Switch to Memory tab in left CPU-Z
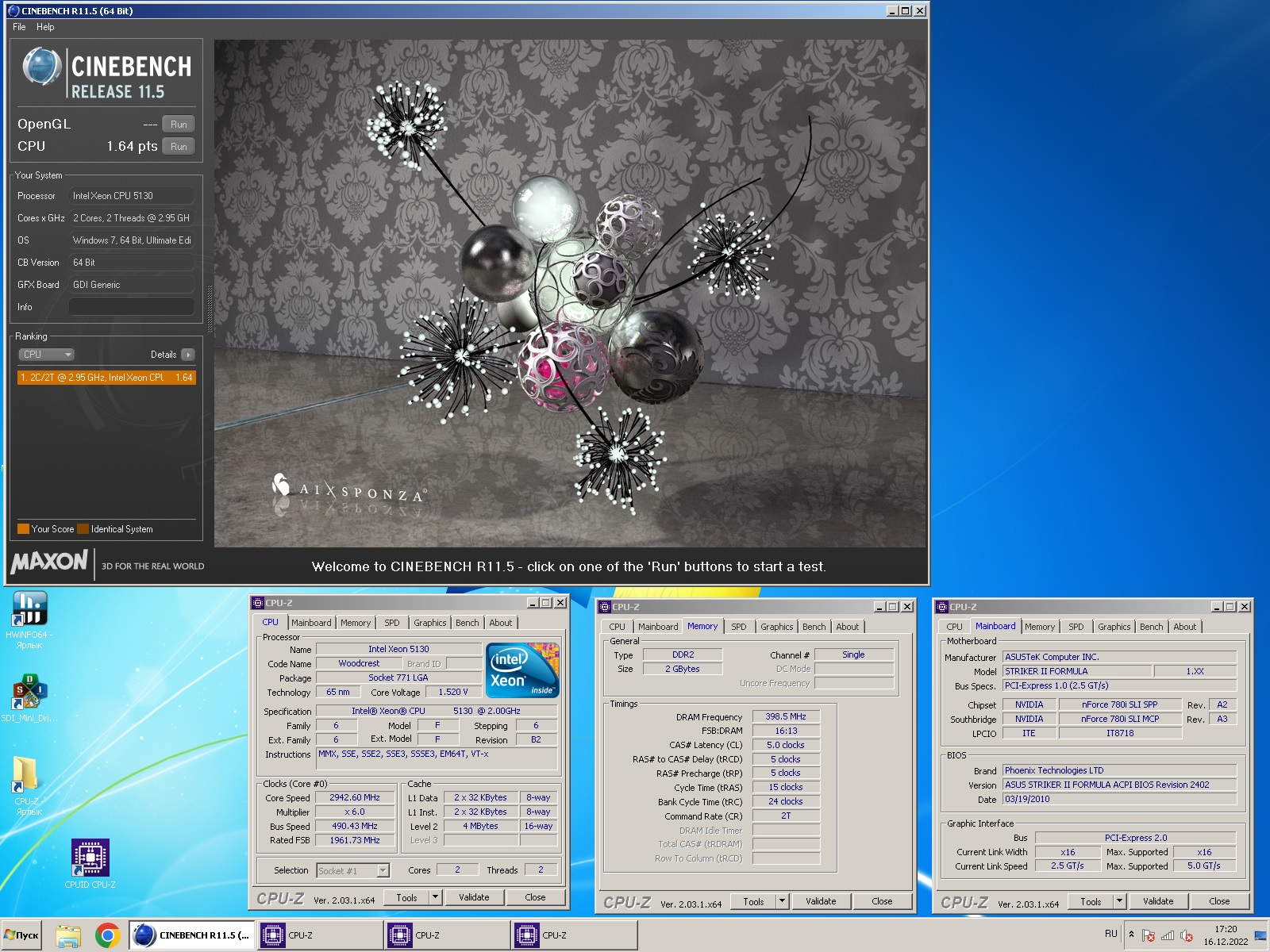1270x952 pixels. click(356, 623)
